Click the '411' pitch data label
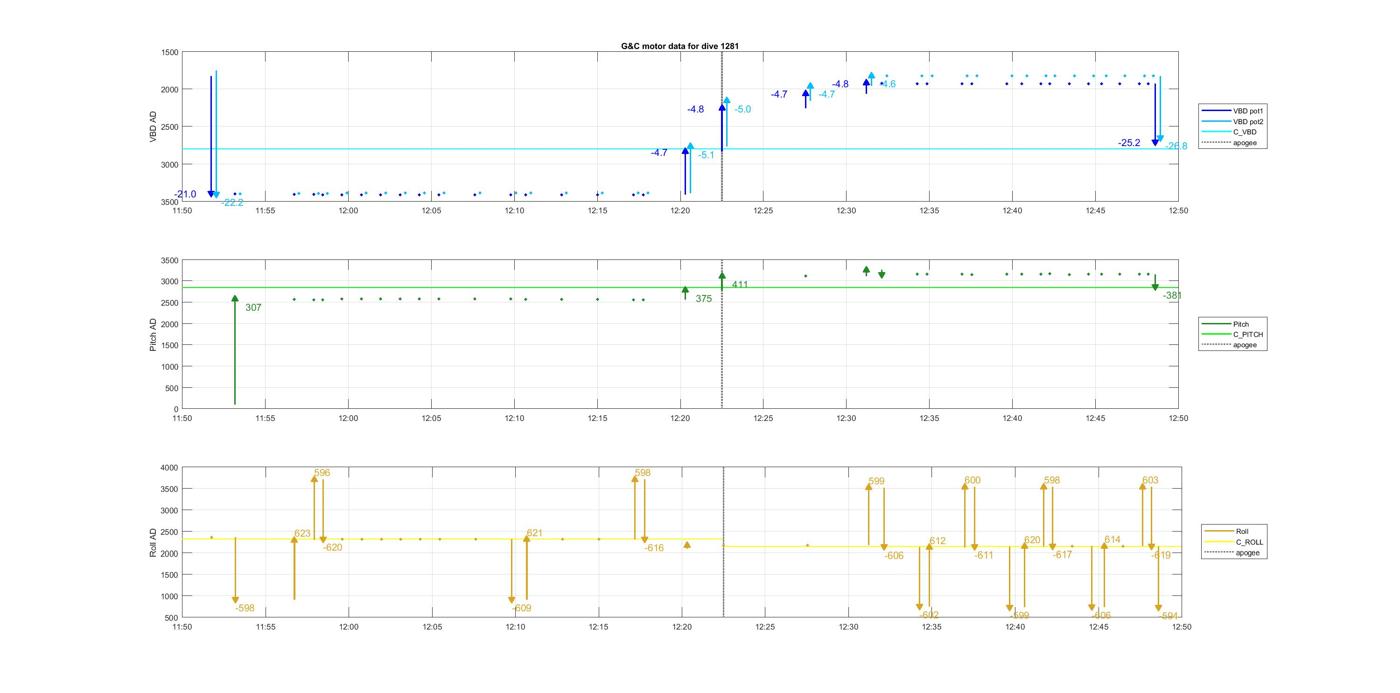Image resolution: width=1400 pixels, height=693 pixels. 740,285
